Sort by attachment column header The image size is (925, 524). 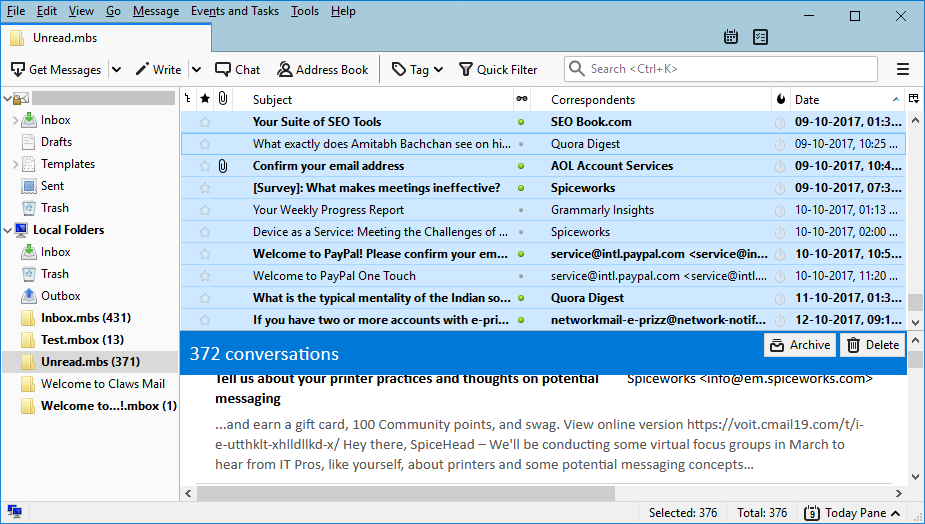click(223, 99)
